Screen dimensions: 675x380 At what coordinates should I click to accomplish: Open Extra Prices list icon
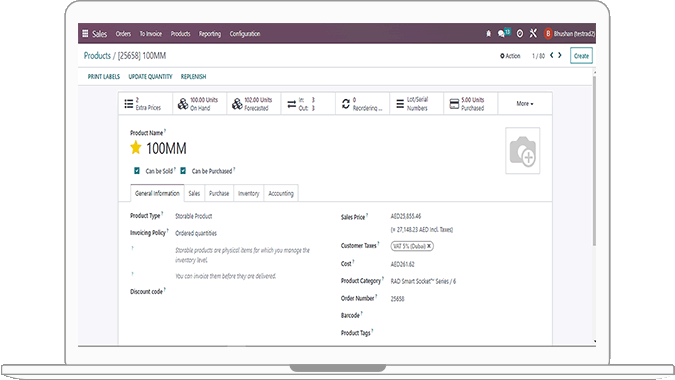click(x=129, y=104)
